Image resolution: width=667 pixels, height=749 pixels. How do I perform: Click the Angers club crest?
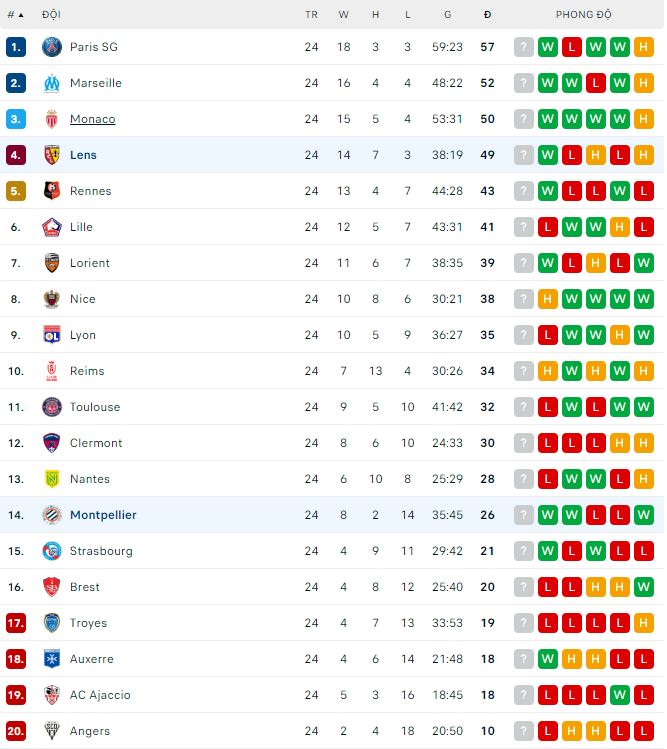tap(52, 731)
